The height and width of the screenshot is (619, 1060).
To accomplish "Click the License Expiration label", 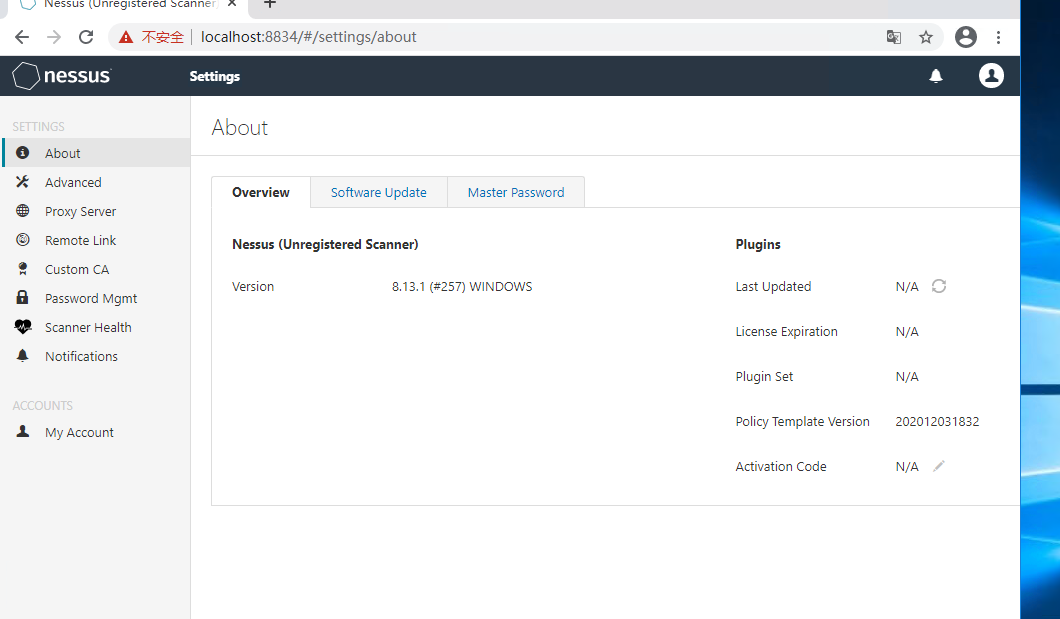I will [786, 331].
